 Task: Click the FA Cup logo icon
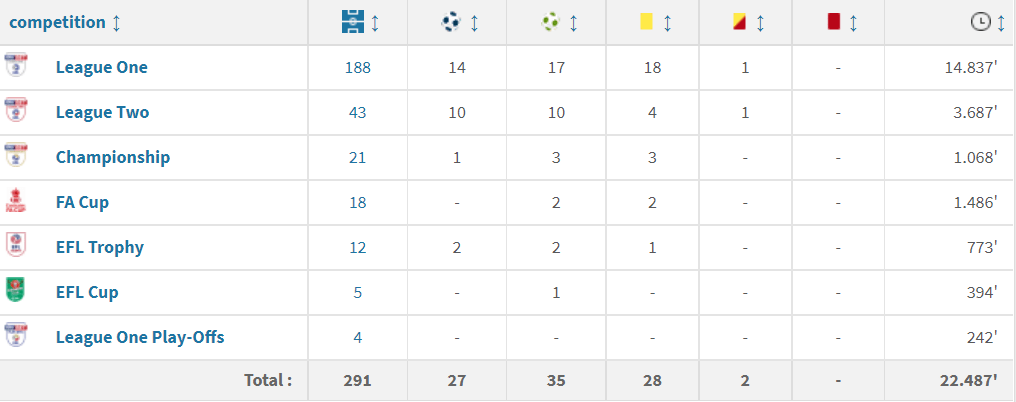click(16, 202)
